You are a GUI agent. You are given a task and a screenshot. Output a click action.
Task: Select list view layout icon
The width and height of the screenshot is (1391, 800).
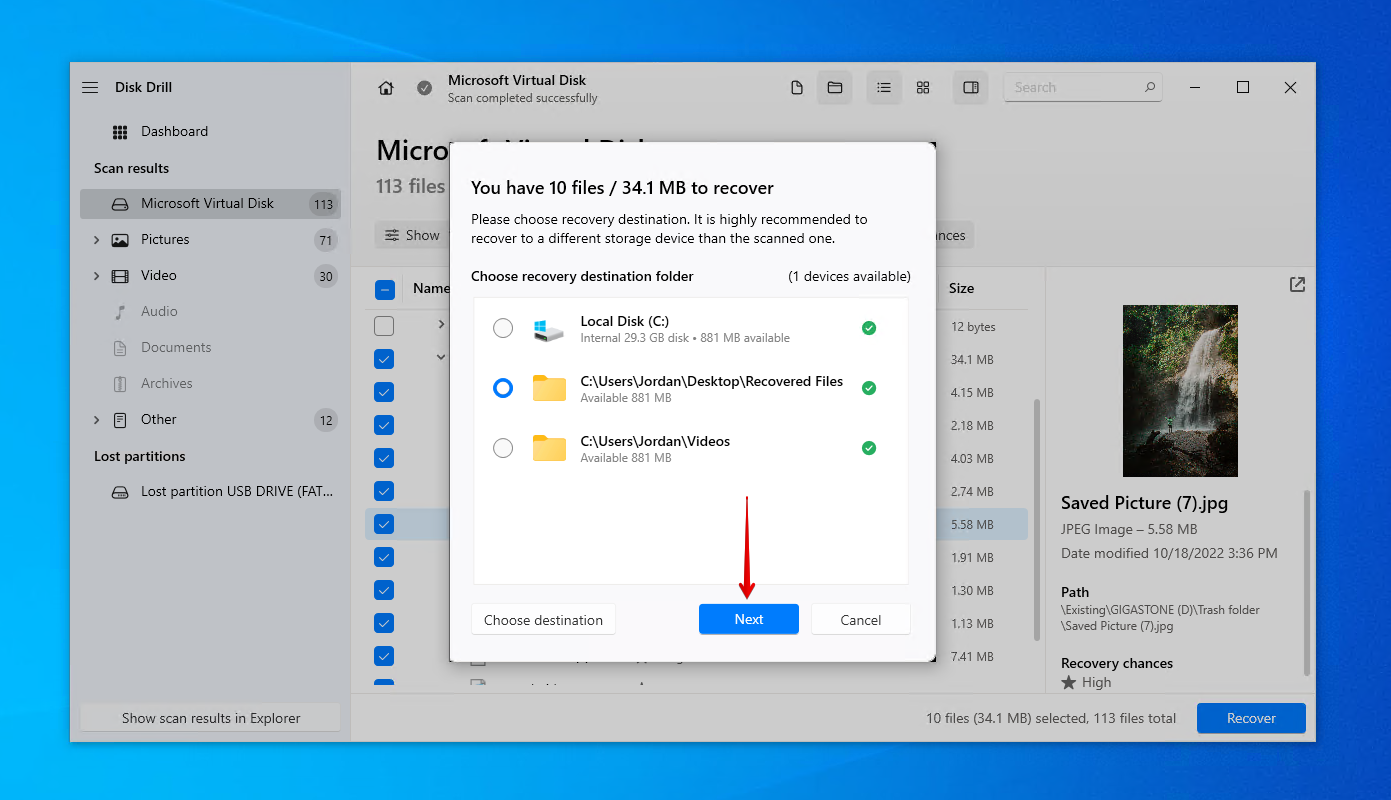(884, 88)
